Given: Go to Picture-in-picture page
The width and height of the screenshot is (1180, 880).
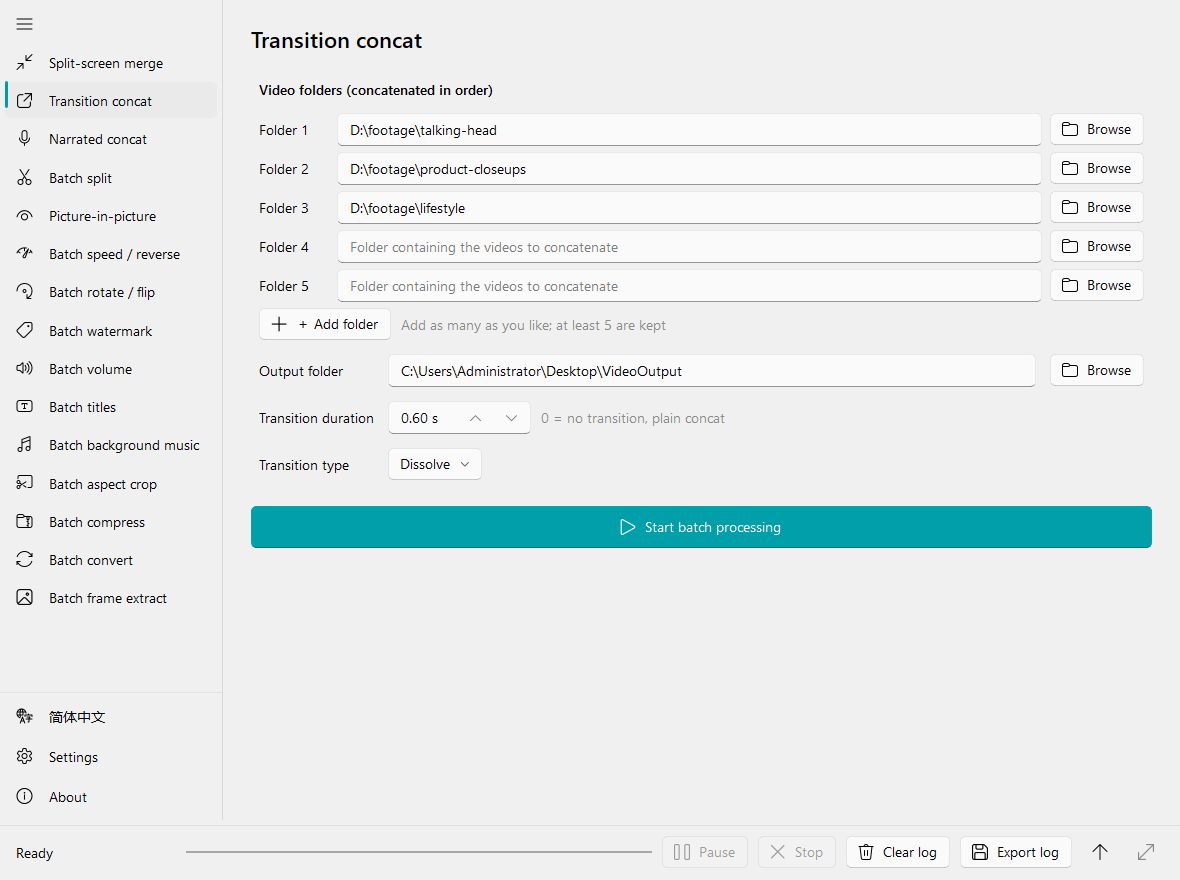Looking at the screenshot, I should [x=111, y=216].
